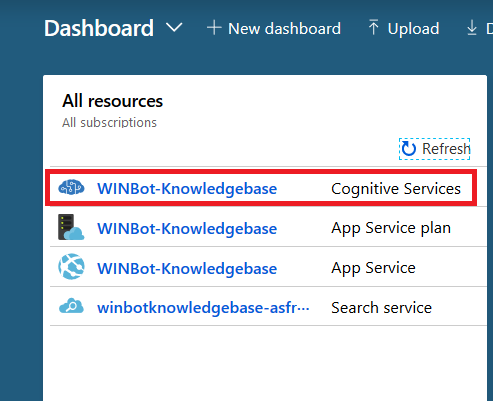Open the winbotknowledgebase-asfr search service link

point(203,307)
